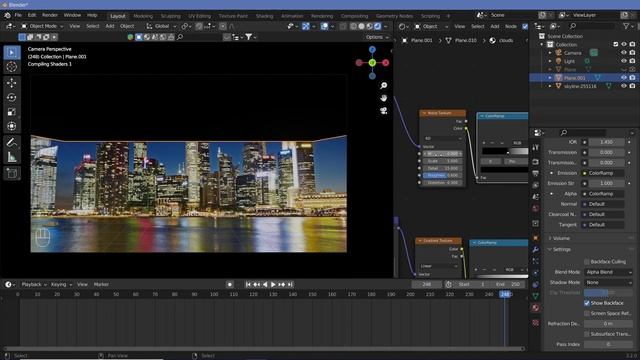Hide the skyline object in viewport
The image size is (640, 360).
[624, 86]
